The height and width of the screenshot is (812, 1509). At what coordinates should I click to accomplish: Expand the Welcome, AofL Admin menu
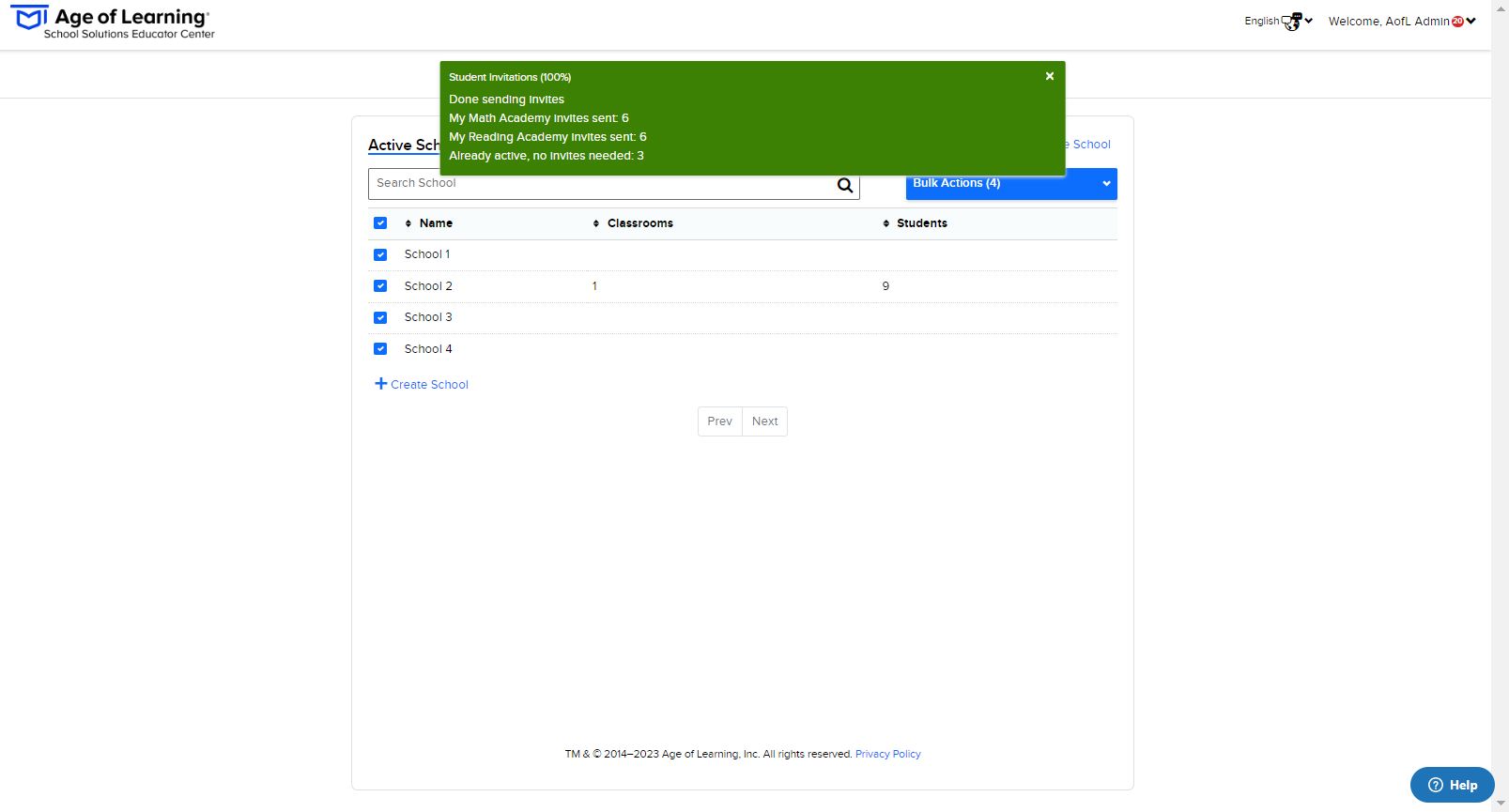pos(1401,22)
